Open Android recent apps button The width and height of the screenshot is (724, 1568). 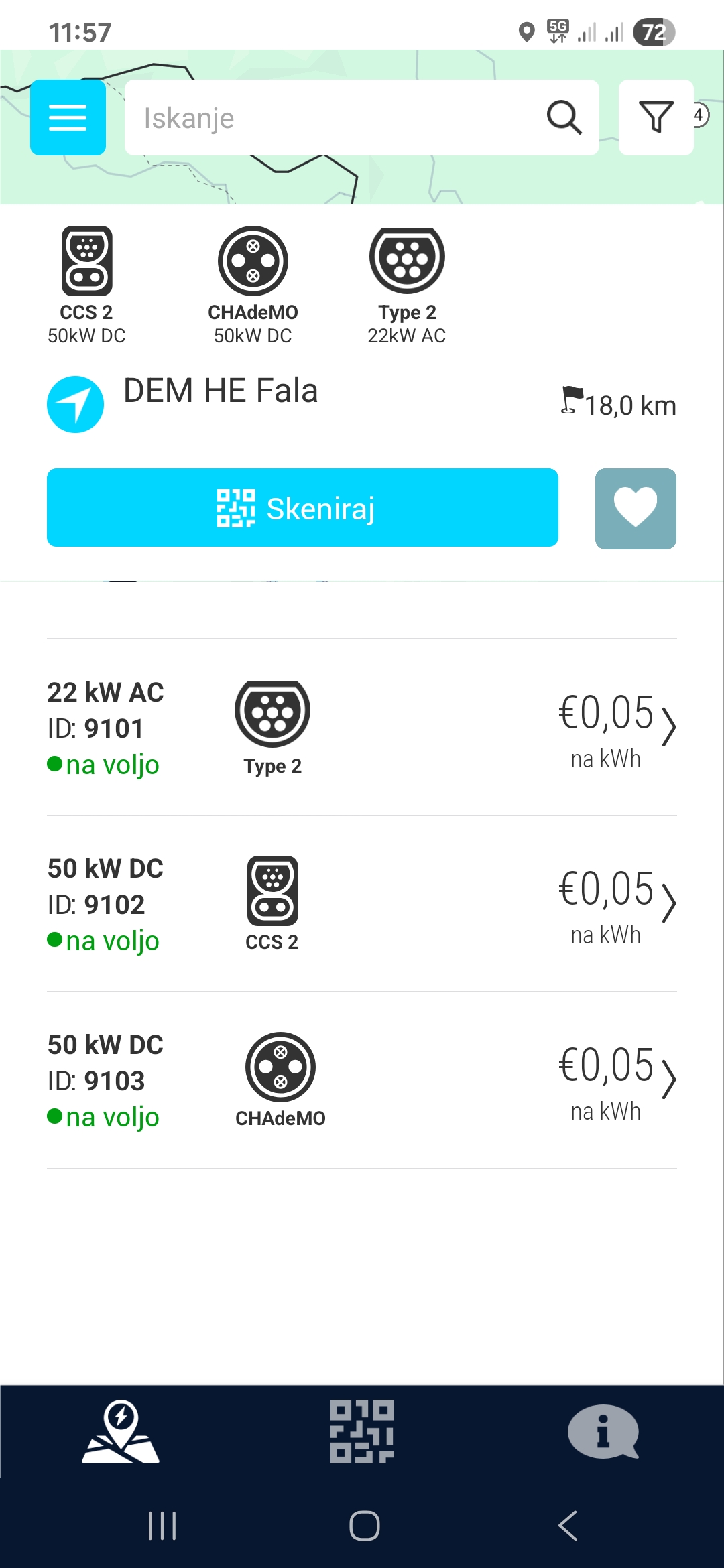coord(162,1526)
